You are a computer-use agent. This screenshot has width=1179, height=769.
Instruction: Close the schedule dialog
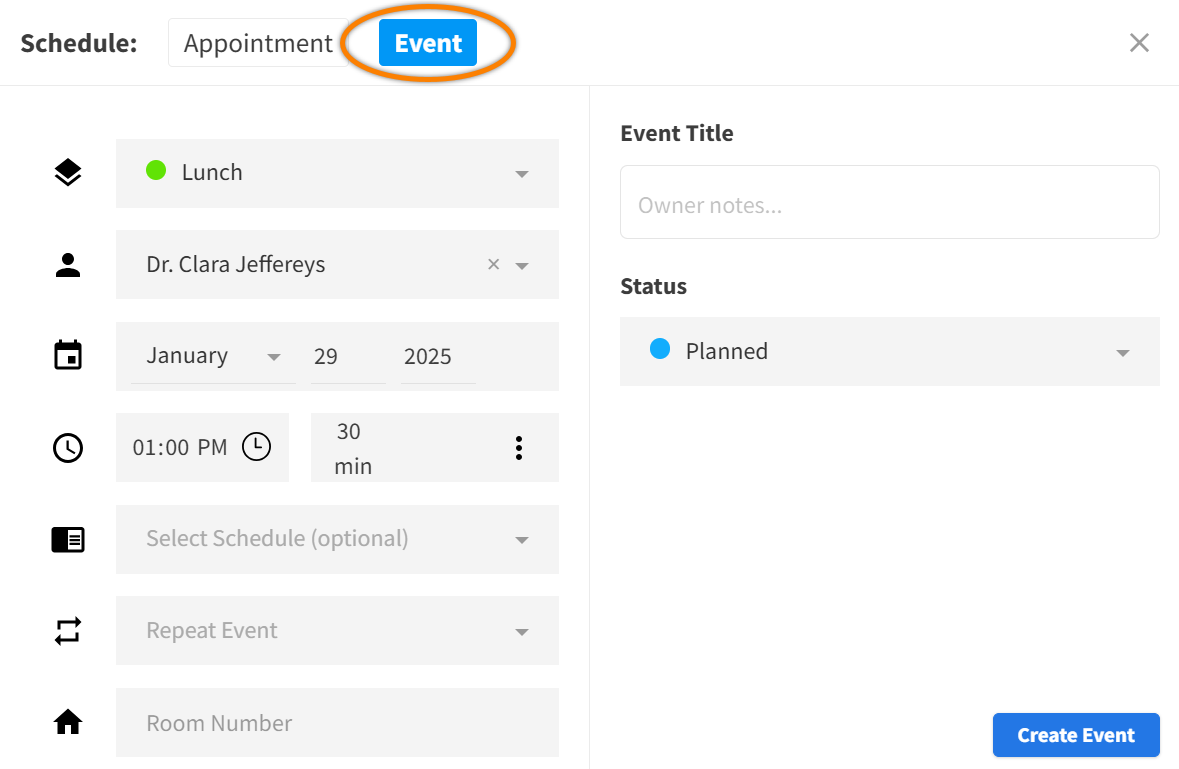coord(1139,43)
